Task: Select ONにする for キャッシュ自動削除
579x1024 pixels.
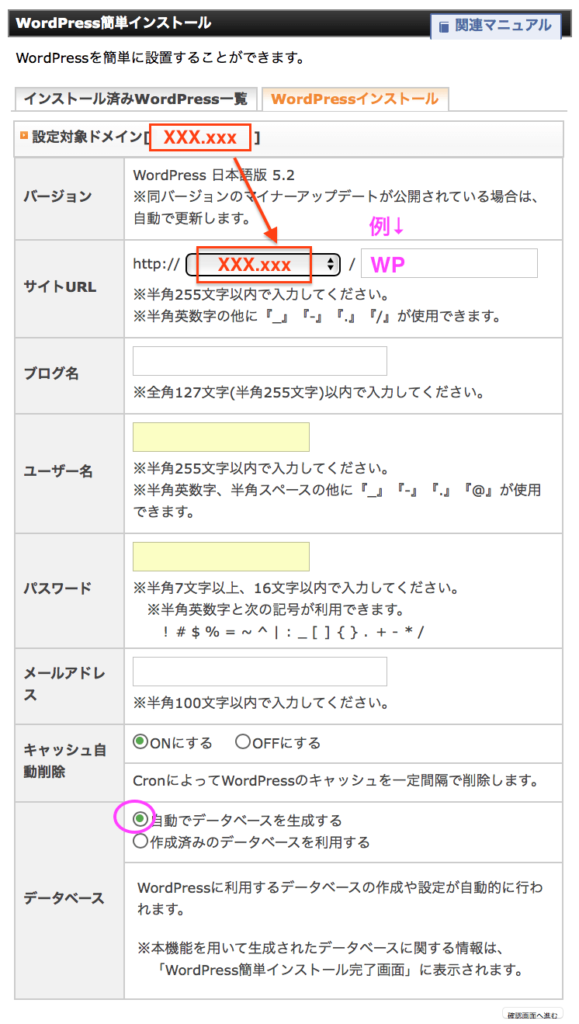Action: coord(139,743)
